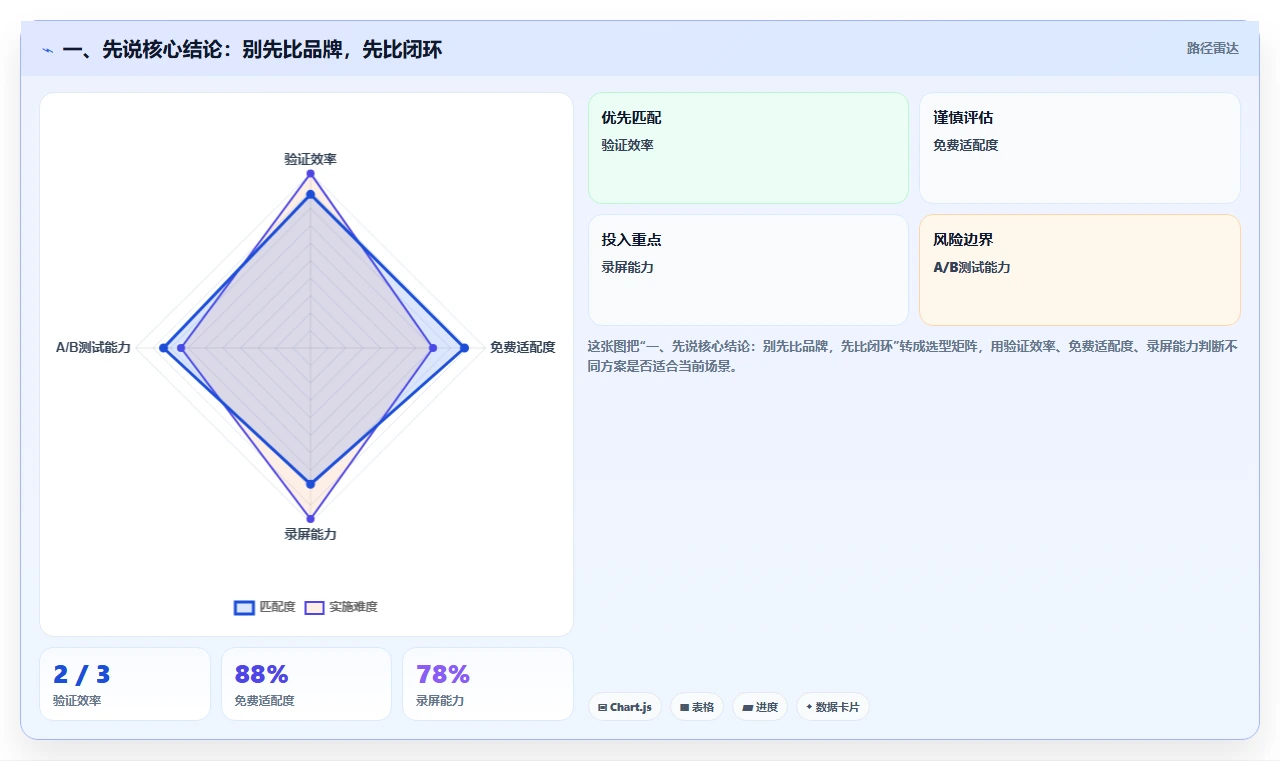Viewport: 1280px width, 761px height.
Task: Open the 投入重点 card
Action: tap(748, 270)
